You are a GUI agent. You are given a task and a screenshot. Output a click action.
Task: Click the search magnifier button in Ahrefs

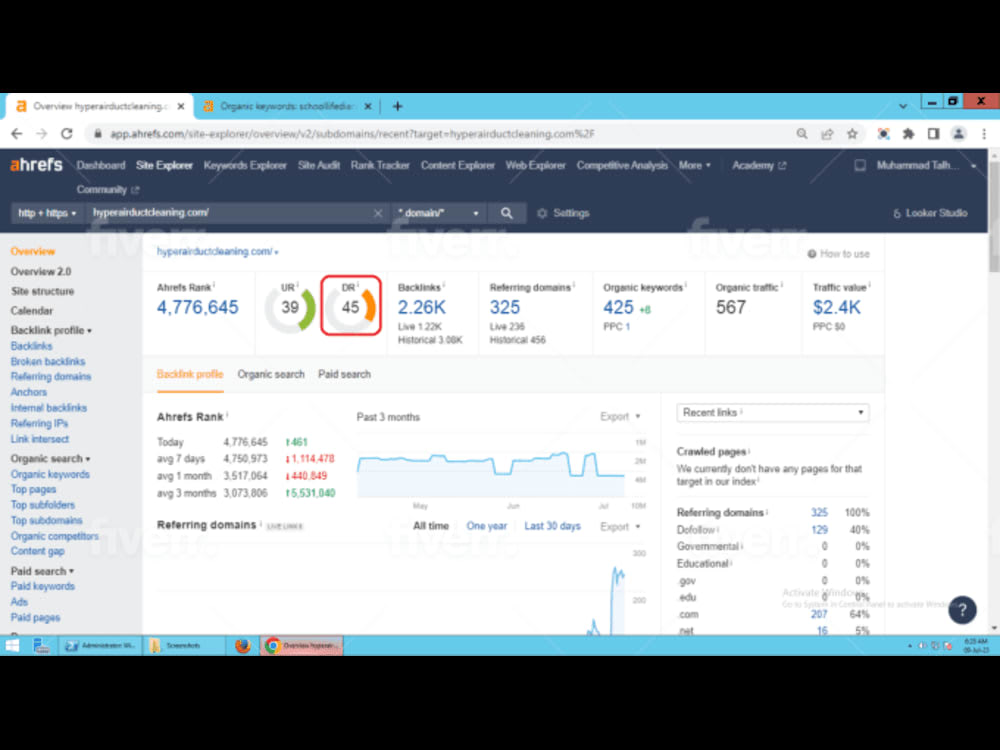[x=506, y=213]
